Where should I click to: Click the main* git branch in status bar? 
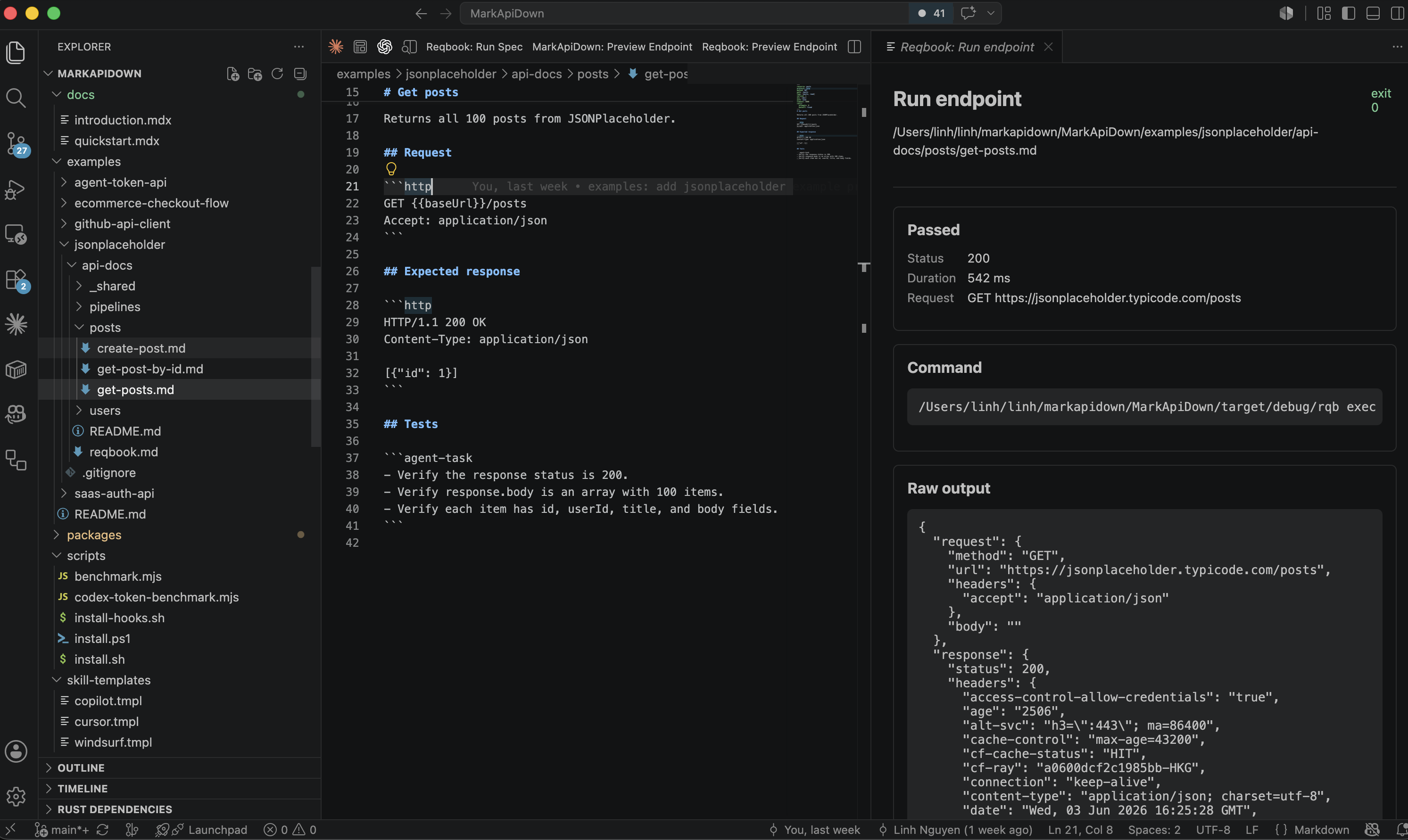pos(62,830)
